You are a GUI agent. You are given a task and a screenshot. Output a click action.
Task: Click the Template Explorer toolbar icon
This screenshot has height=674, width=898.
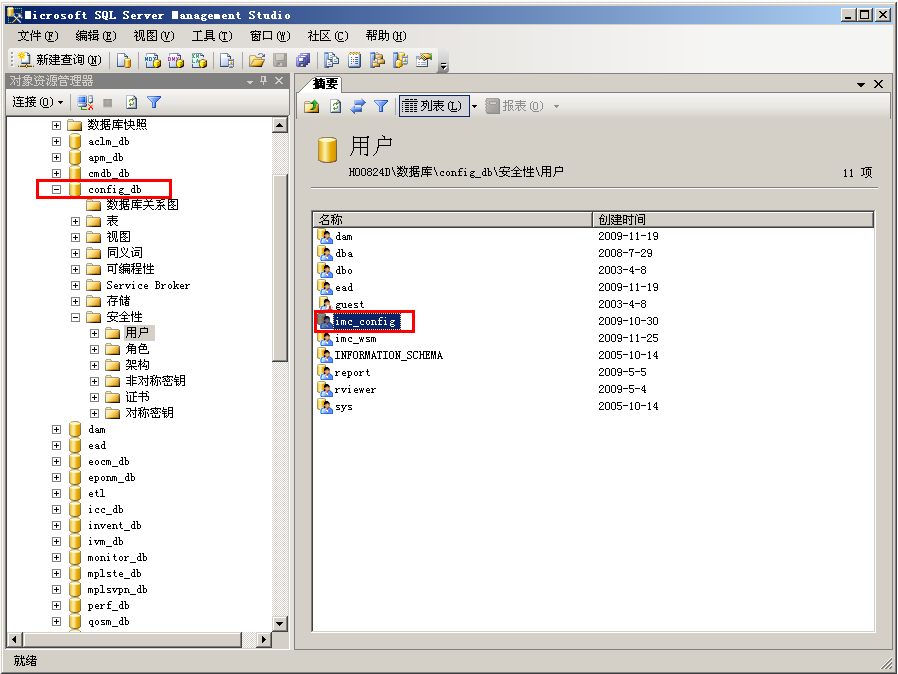pos(400,60)
